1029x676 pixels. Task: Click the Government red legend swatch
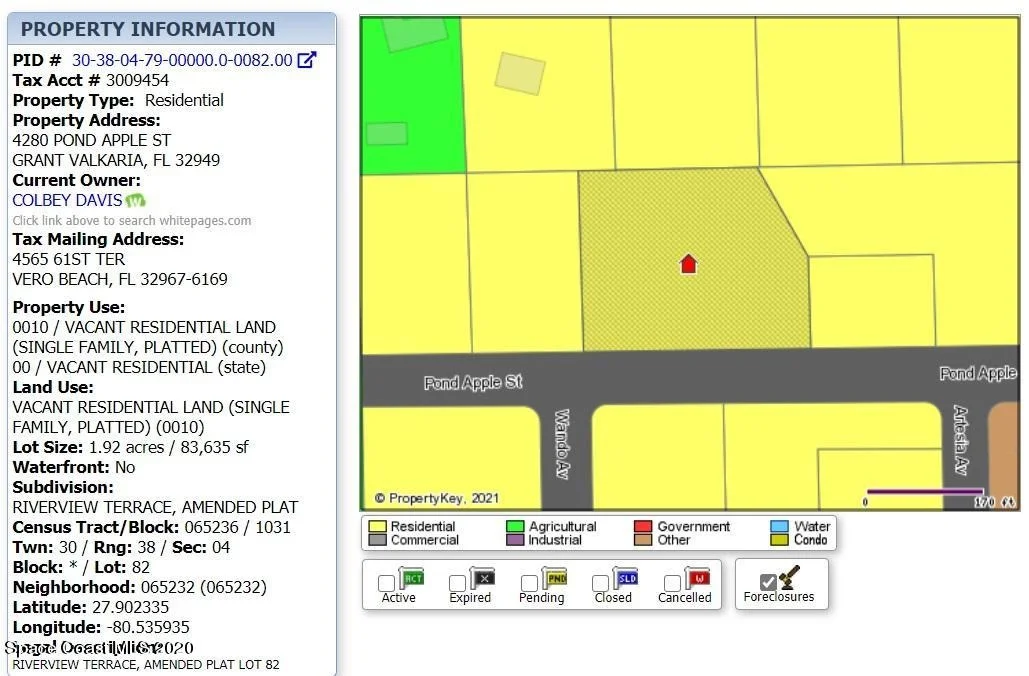point(643,526)
